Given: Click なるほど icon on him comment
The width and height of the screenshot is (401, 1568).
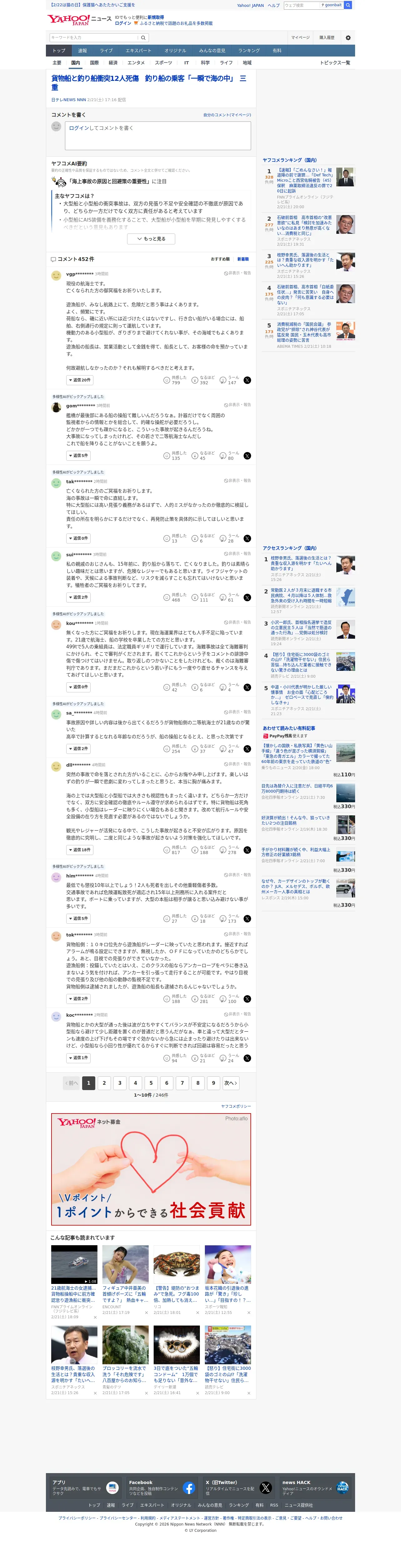Looking at the screenshot, I should [195, 919].
